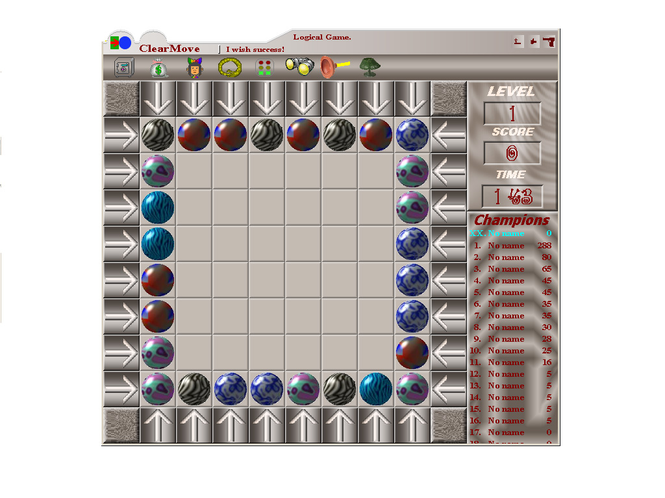Viewport: 665px width, 498px height.
Task: Select the teal striped ball in bottom row
Action: (x=376, y=388)
